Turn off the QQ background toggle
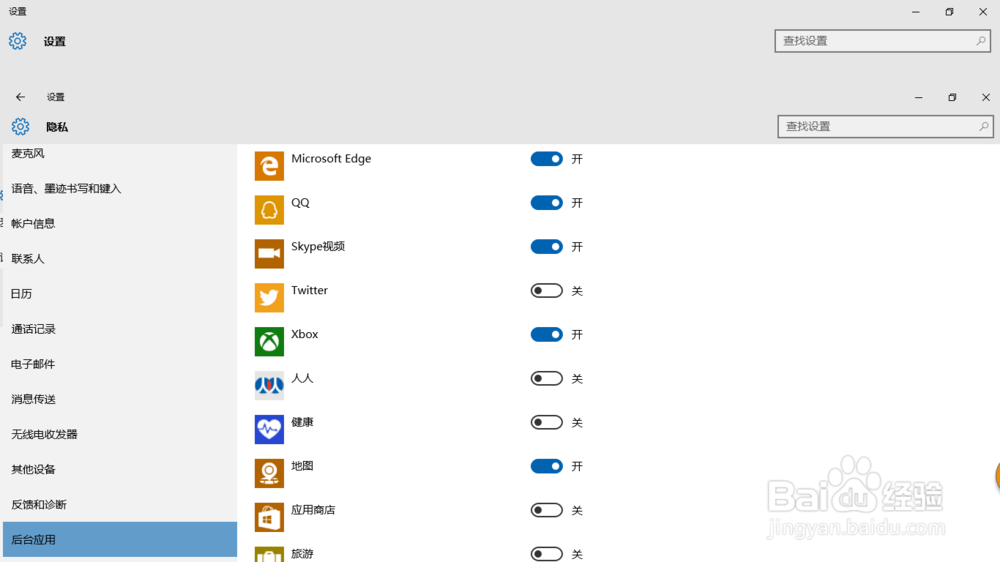The height and width of the screenshot is (562, 1000). (x=547, y=203)
